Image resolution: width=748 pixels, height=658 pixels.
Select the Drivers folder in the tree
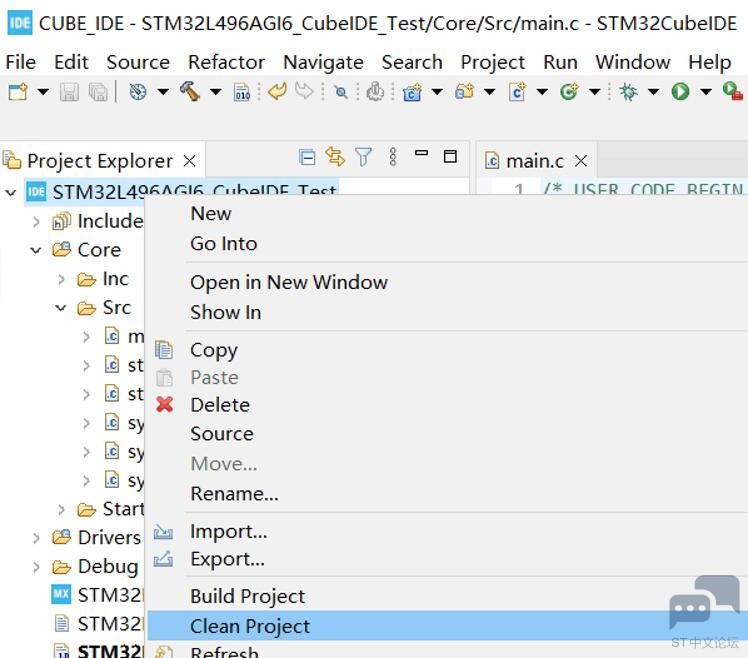tap(109, 538)
